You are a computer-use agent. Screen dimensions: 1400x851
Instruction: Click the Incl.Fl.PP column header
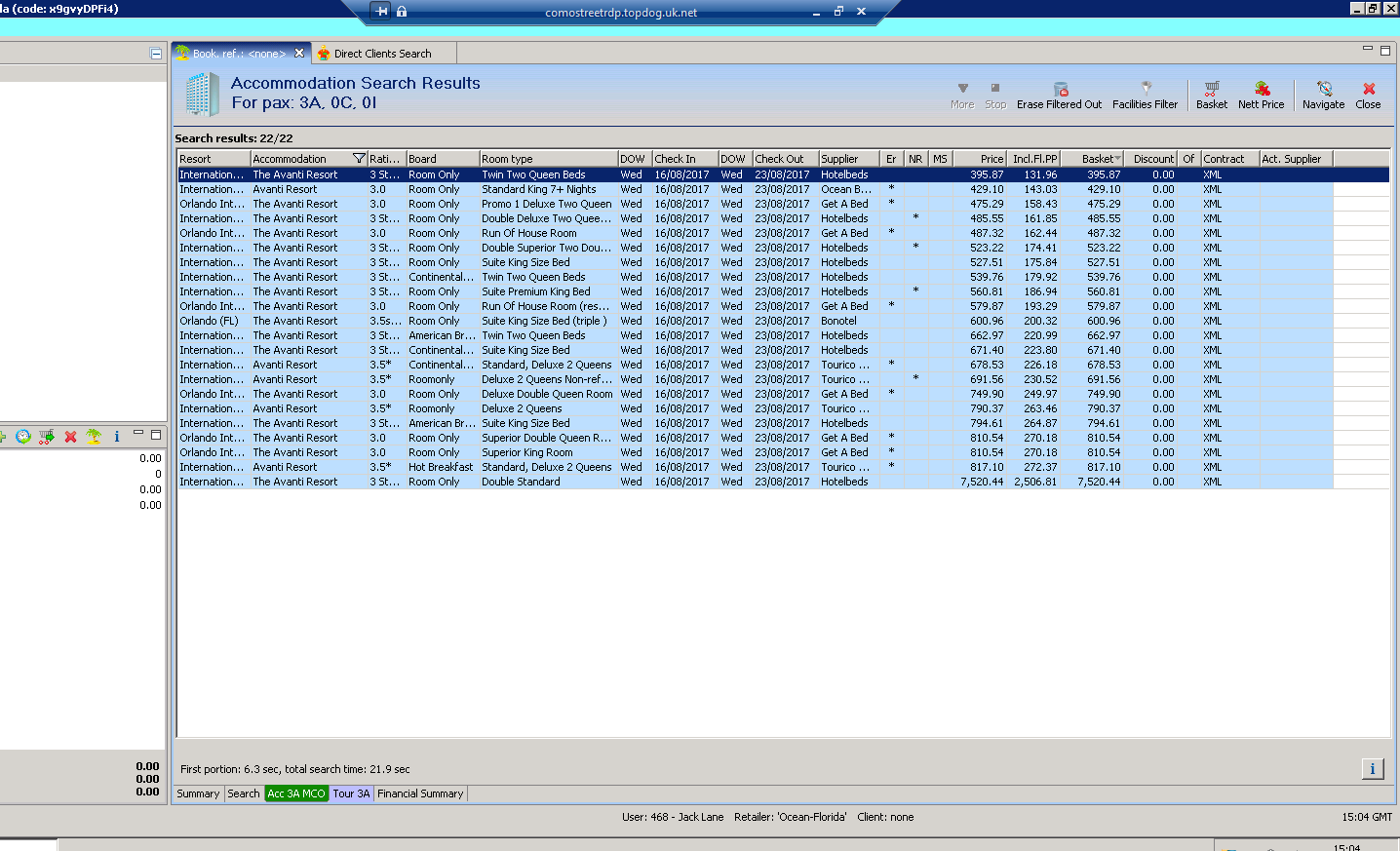click(x=1033, y=159)
